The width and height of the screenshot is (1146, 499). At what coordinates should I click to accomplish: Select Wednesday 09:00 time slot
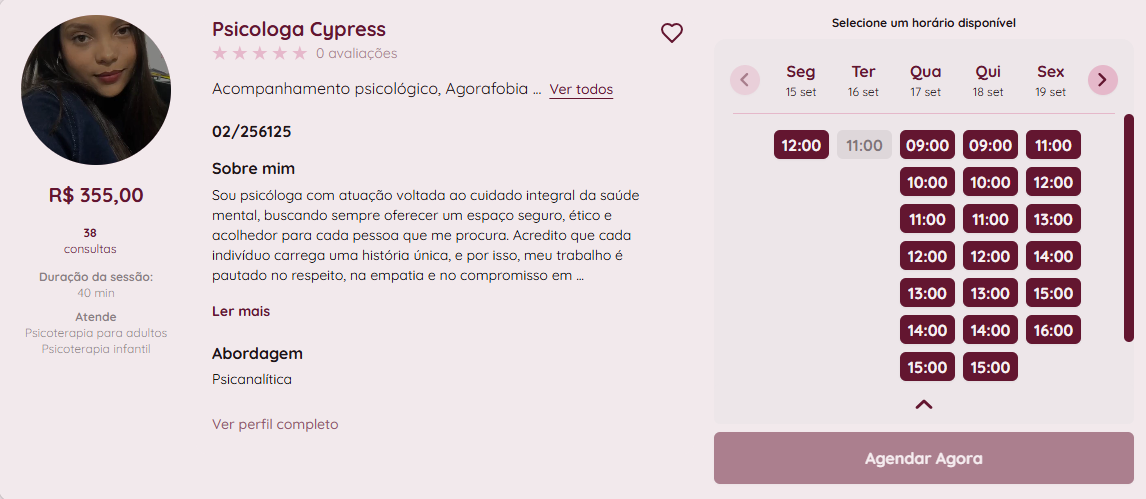pyautogui.click(x=927, y=145)
